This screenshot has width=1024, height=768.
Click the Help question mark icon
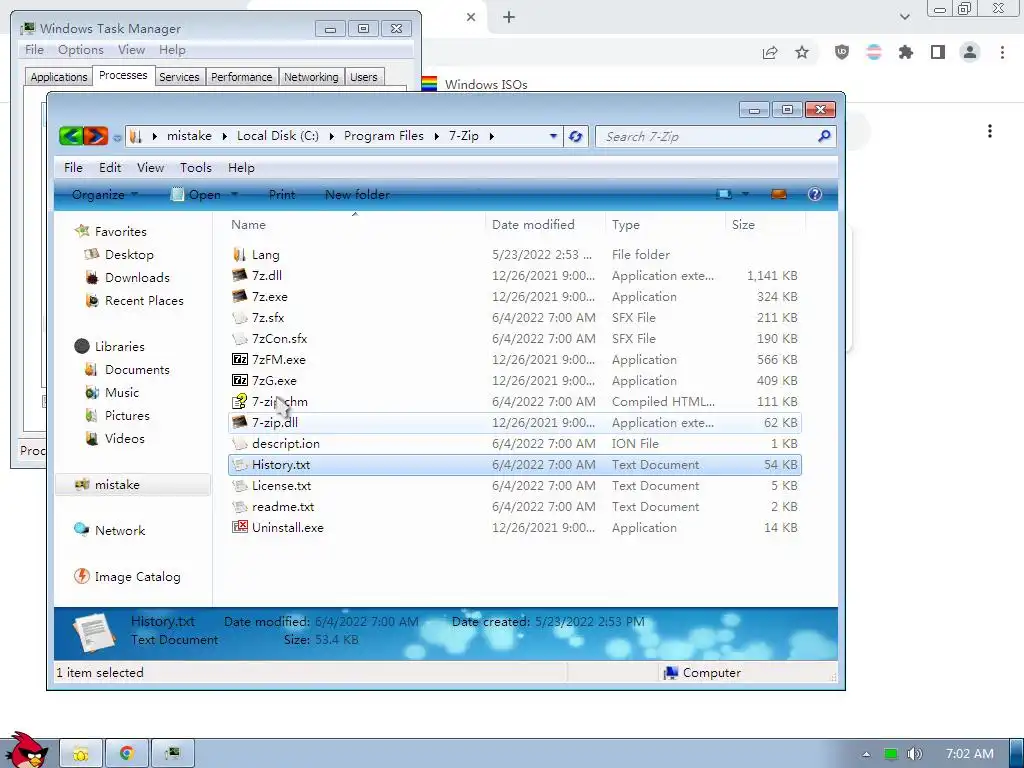click(x=814, y=195)
